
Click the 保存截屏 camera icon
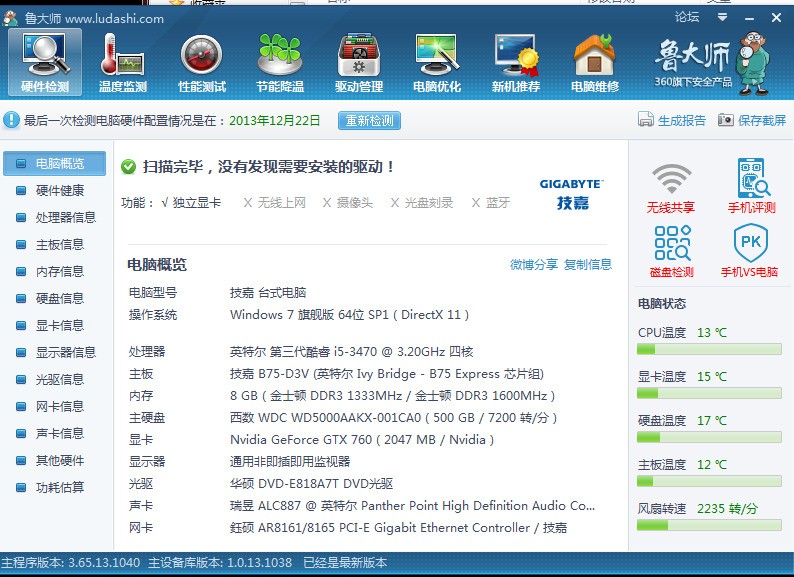[x=726, y=120]
